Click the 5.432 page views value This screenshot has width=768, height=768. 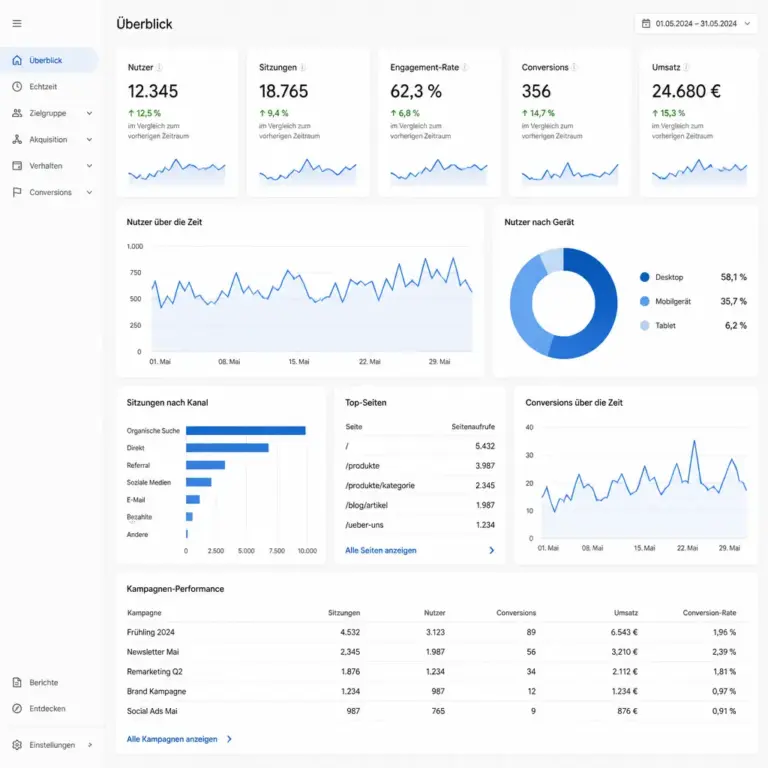(485, 446)
